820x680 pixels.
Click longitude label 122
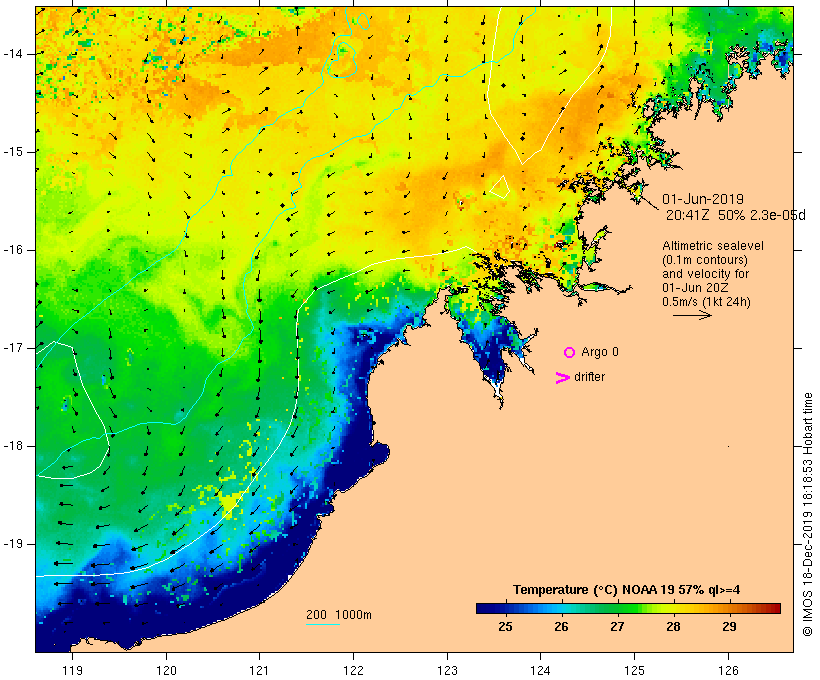click(x=354, y=671)
